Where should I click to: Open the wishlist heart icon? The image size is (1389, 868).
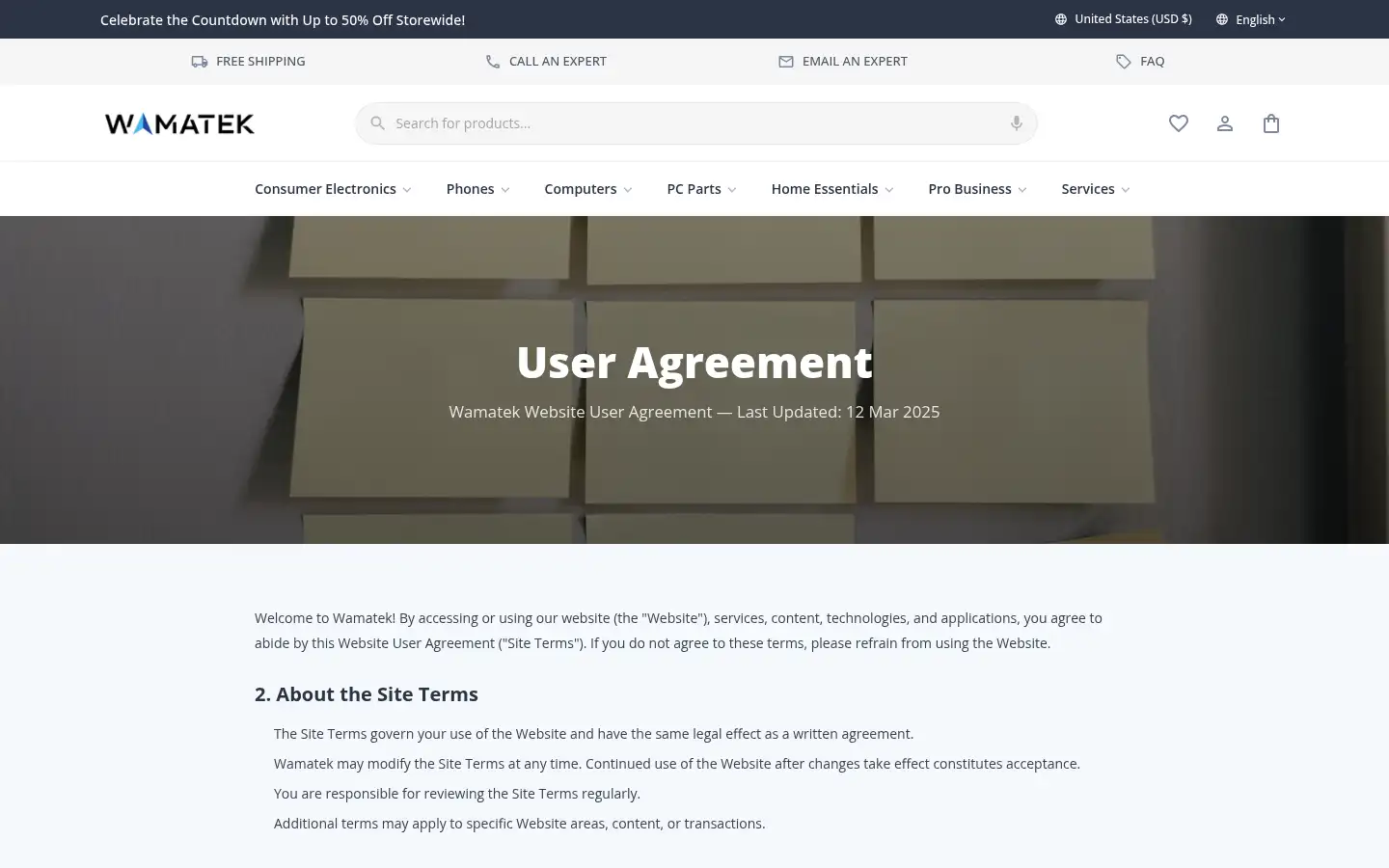(1179, 123)
